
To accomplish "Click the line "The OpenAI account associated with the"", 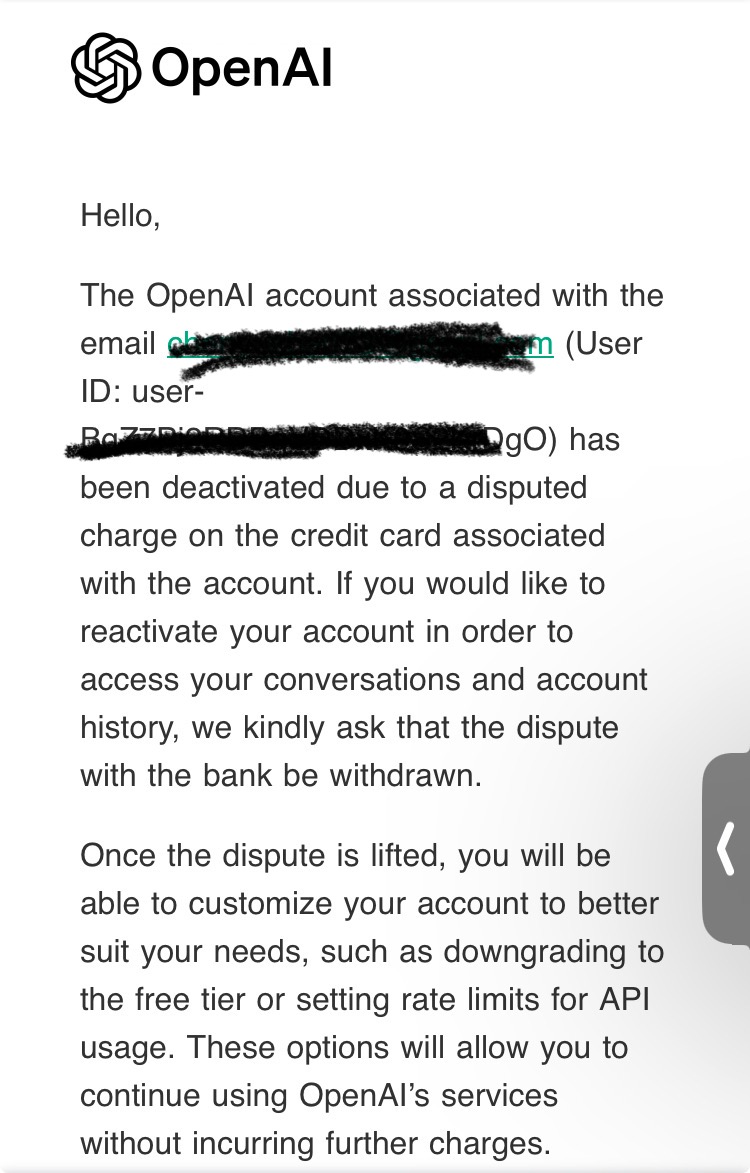I will tap(372, 295).
